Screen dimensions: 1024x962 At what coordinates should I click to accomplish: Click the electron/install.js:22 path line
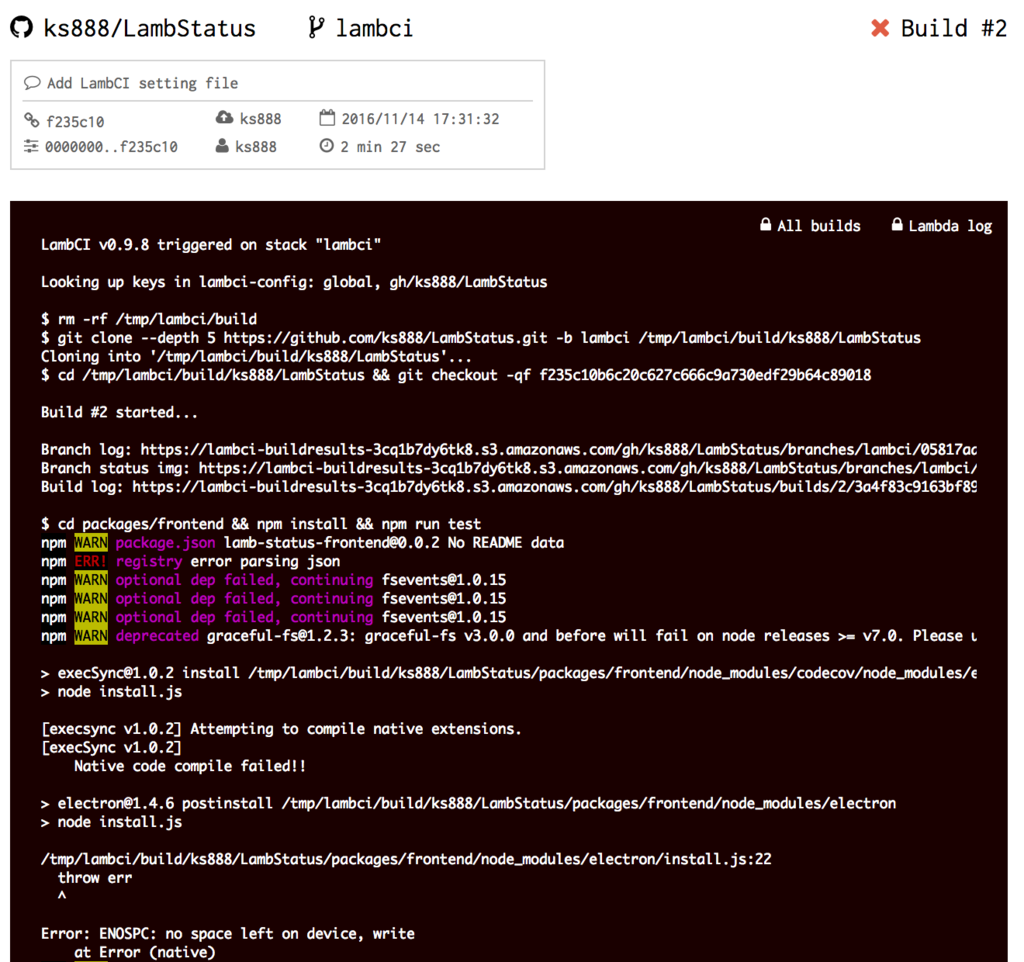pyautogui.click(x=406, y=859)
